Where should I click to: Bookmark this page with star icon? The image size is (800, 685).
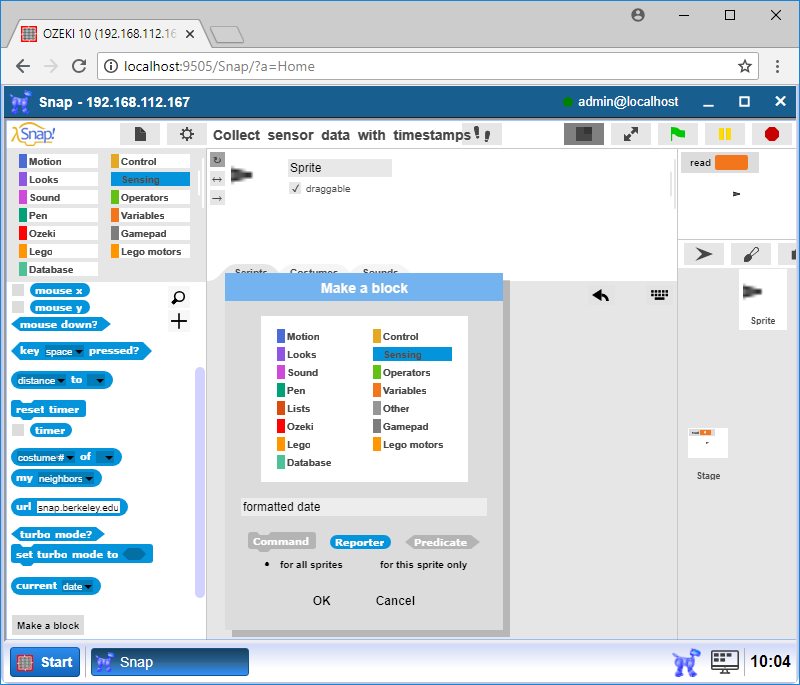point(744,66)
